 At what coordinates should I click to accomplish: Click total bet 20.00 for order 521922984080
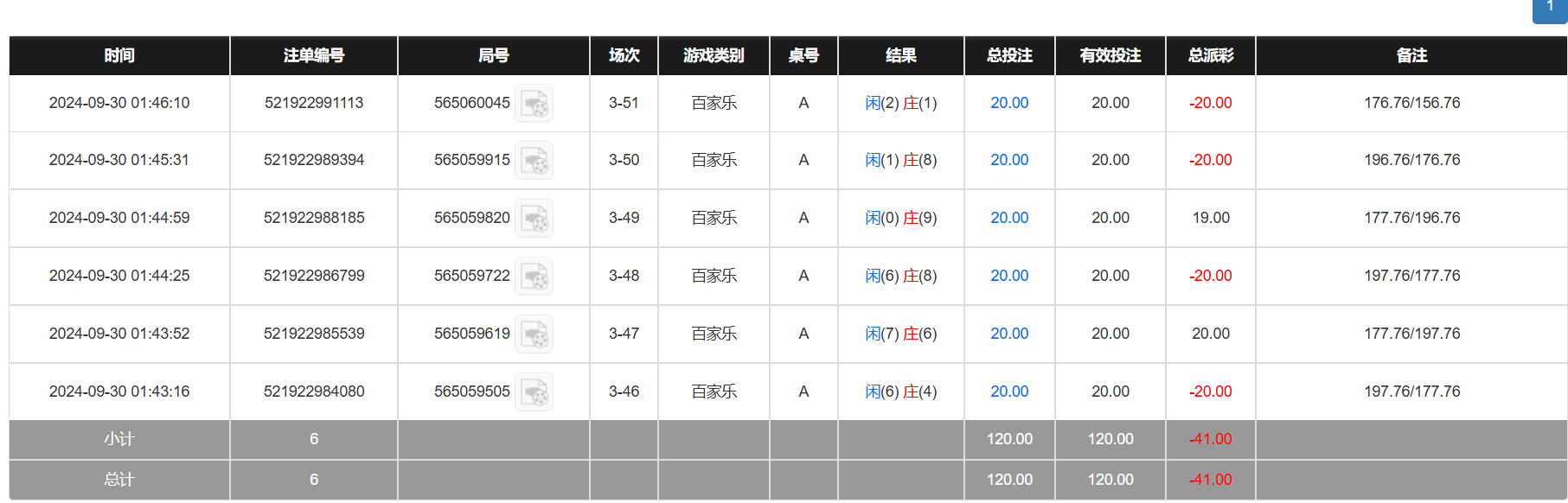(1009, 392)
